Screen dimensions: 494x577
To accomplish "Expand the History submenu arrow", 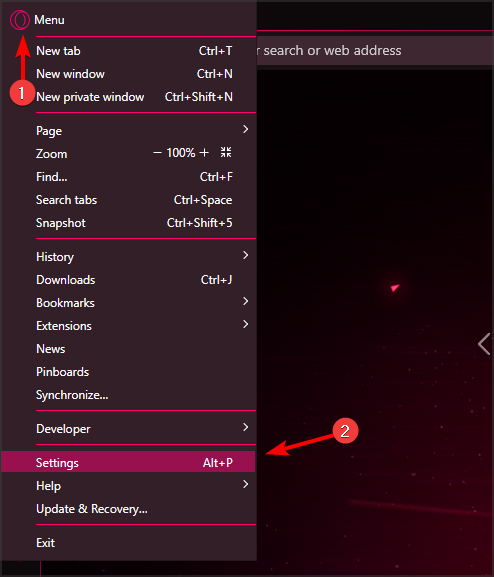I will point(246,255).
